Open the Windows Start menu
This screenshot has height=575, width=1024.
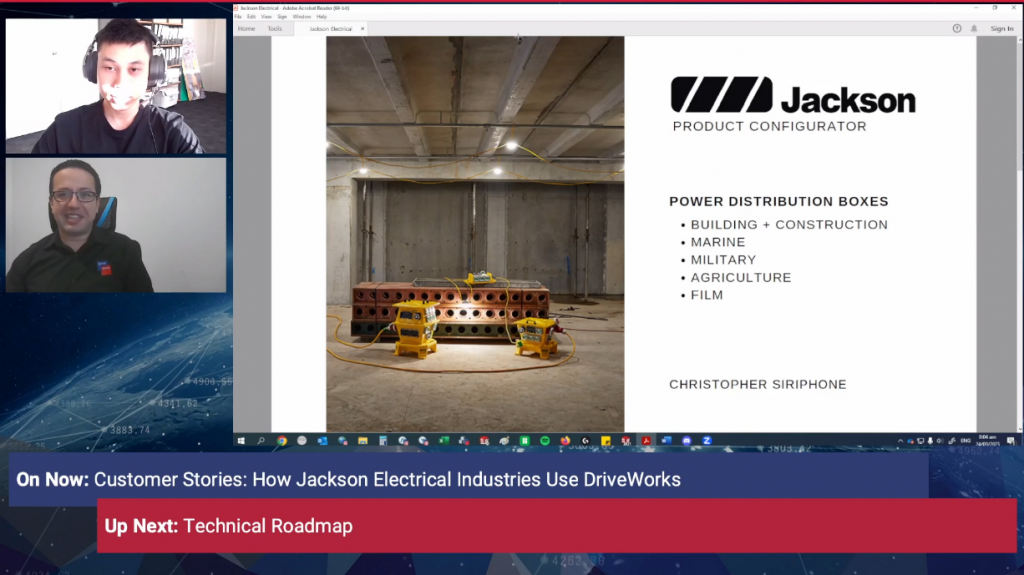pyautogui.click(x=241, y=441)
